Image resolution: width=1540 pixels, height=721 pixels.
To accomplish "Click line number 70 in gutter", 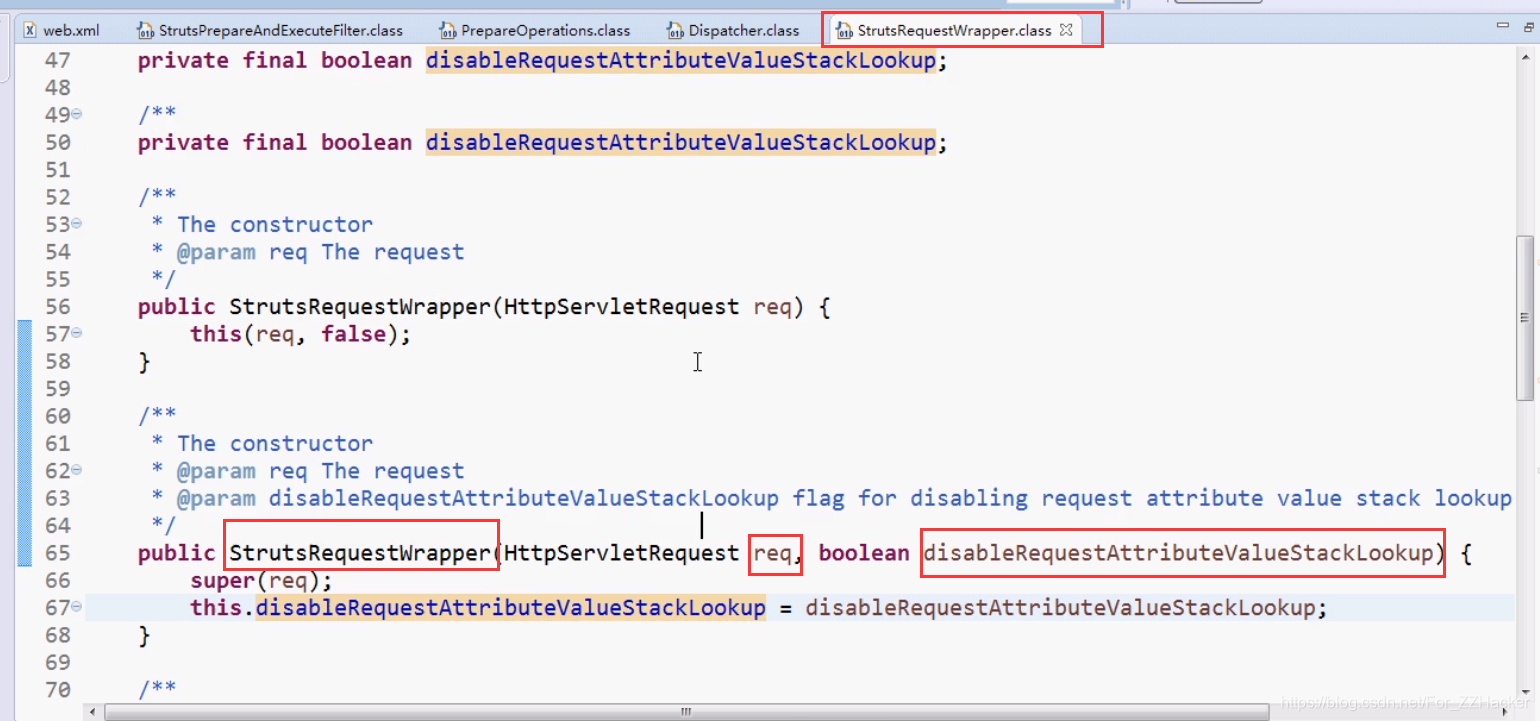I will coord(58,689).
